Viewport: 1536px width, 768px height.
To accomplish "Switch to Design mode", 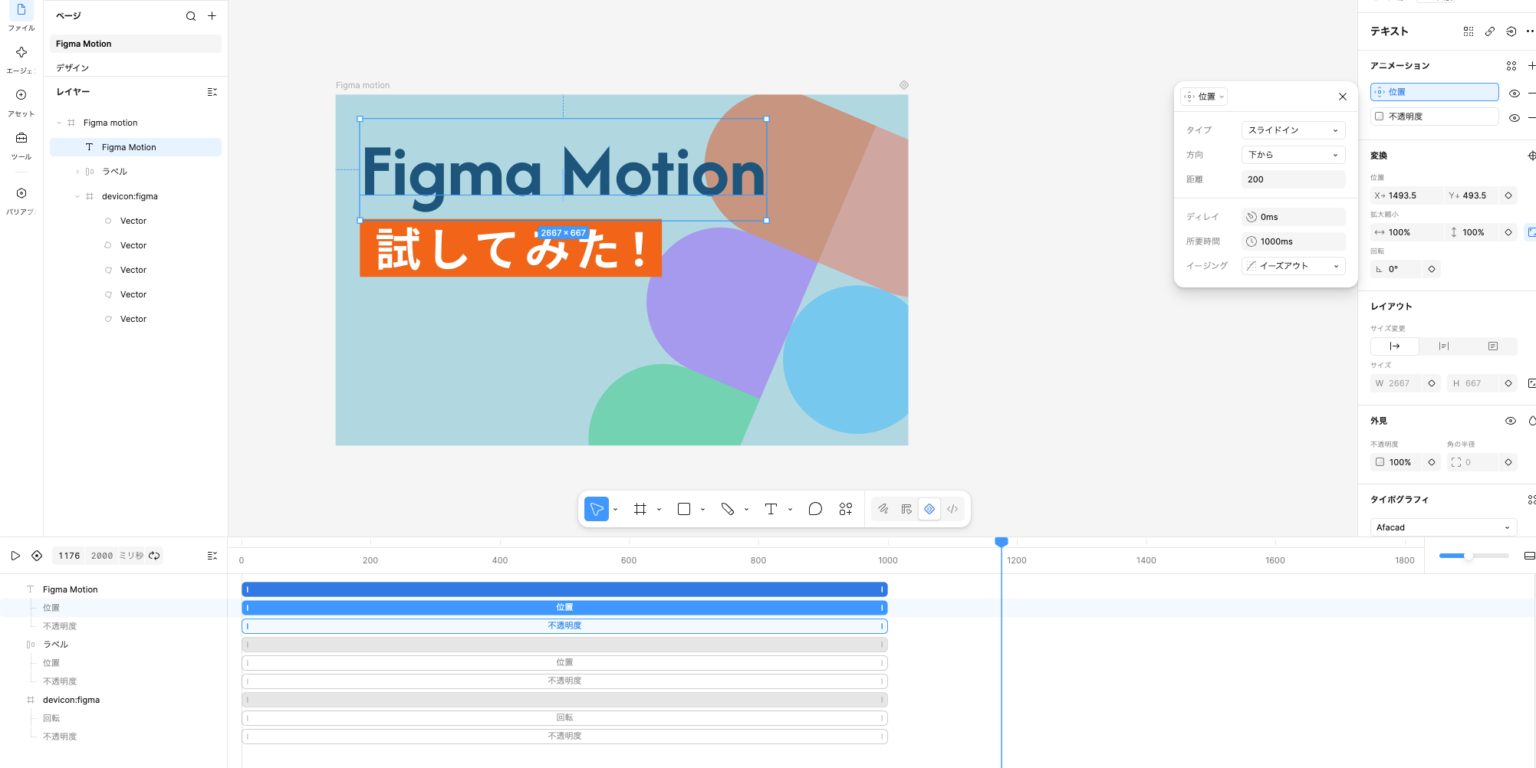I will pyautogui.click(x=906, y=509).
